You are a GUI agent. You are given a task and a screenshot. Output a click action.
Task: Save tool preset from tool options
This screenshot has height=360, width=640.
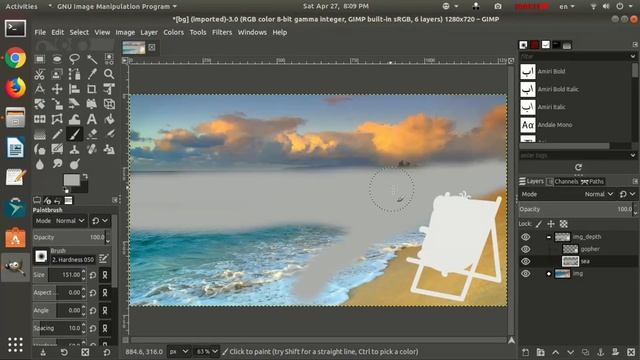[42, 352]
